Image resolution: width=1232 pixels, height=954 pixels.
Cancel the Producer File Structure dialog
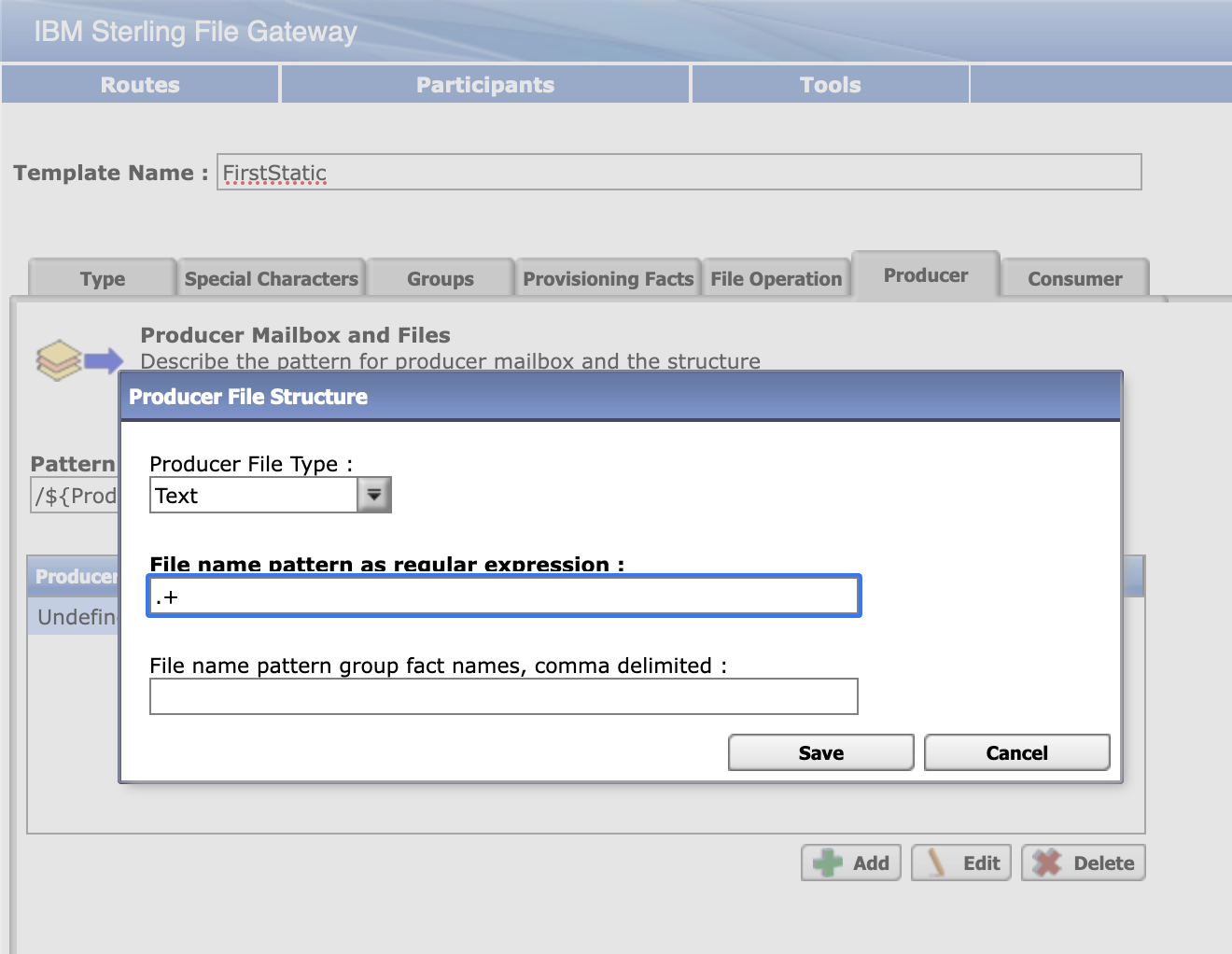1017,752
